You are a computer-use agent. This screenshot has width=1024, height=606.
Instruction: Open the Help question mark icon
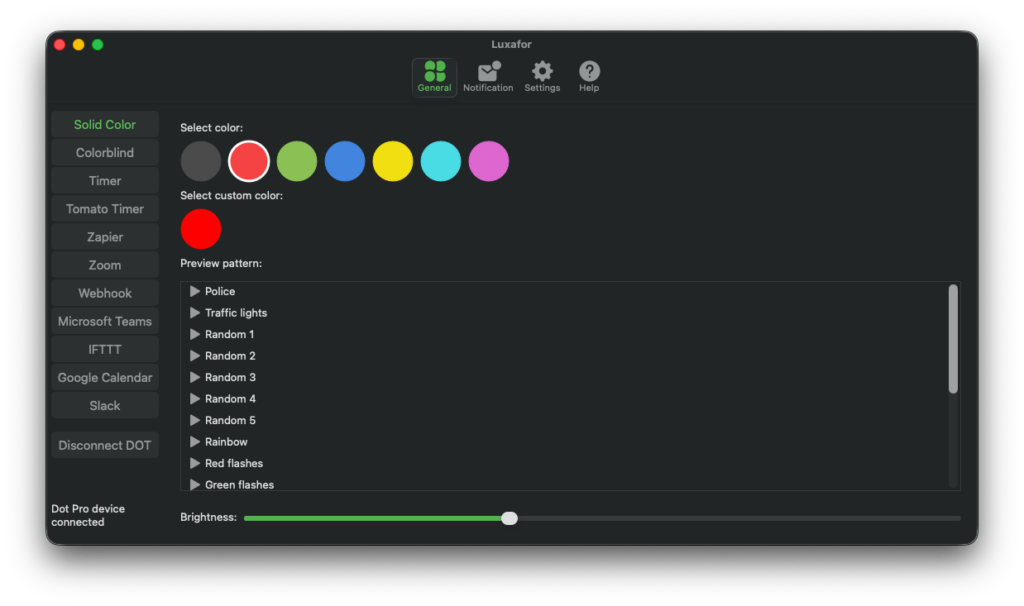tap(589, 72)
